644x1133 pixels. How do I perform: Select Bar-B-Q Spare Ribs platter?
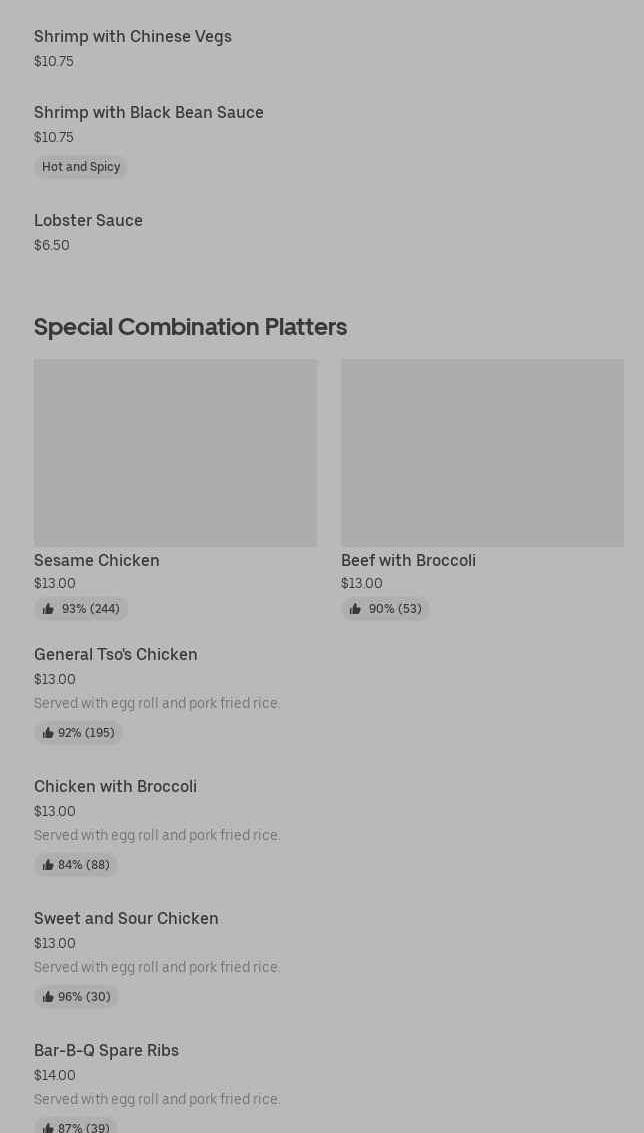coord(106,1051)
